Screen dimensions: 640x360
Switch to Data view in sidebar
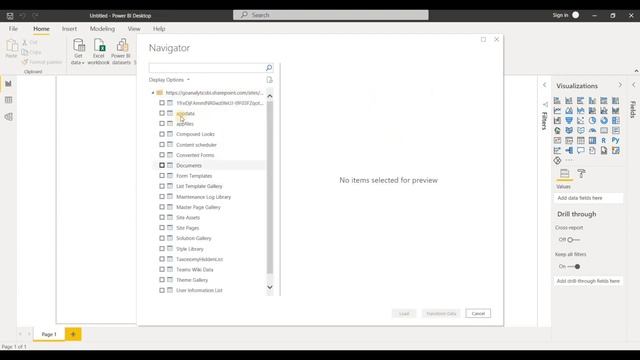9,100
